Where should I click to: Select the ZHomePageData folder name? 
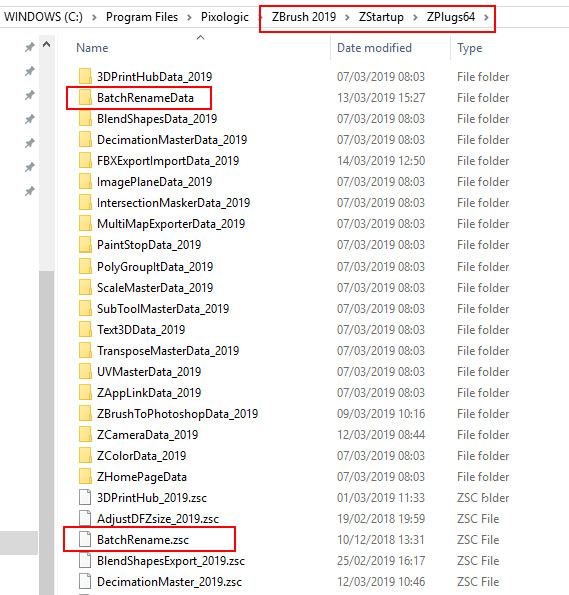[142, 477]
